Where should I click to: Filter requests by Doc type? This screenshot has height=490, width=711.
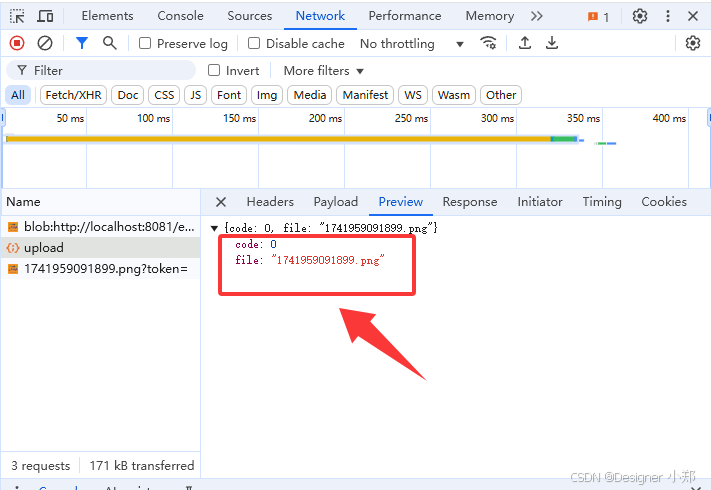click(127, 95)
